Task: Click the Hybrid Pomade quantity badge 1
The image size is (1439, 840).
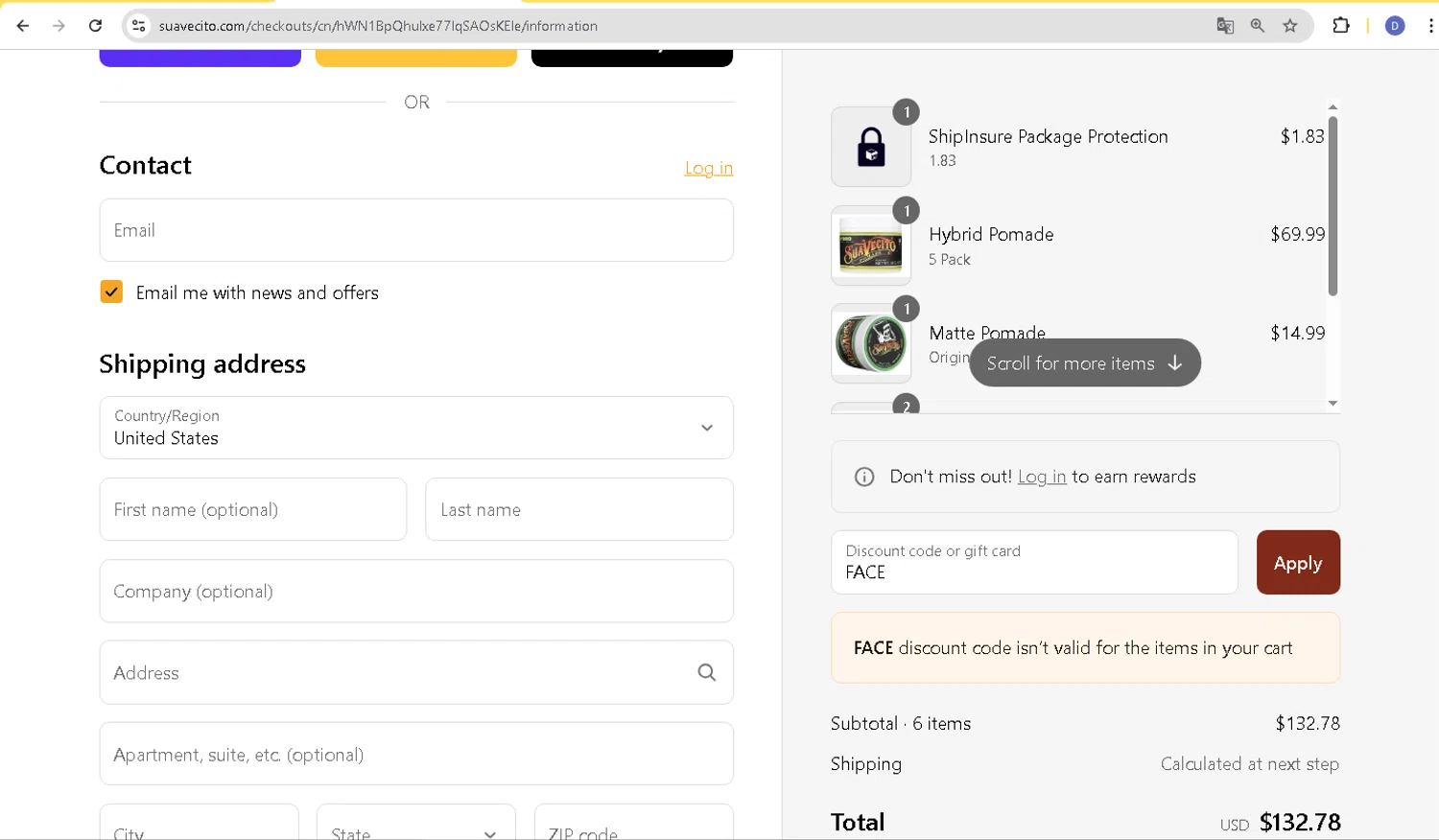Action: tap(907, 211)
